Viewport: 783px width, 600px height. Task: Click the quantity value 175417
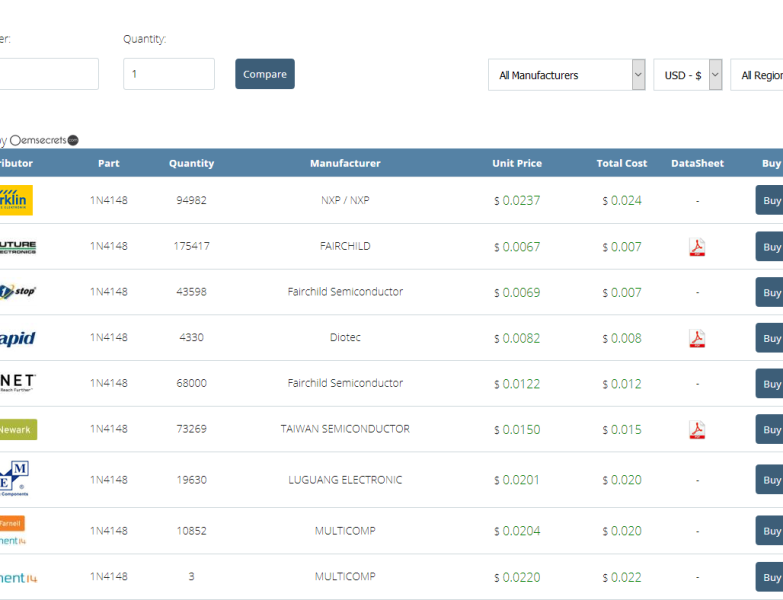pos(191,246)
